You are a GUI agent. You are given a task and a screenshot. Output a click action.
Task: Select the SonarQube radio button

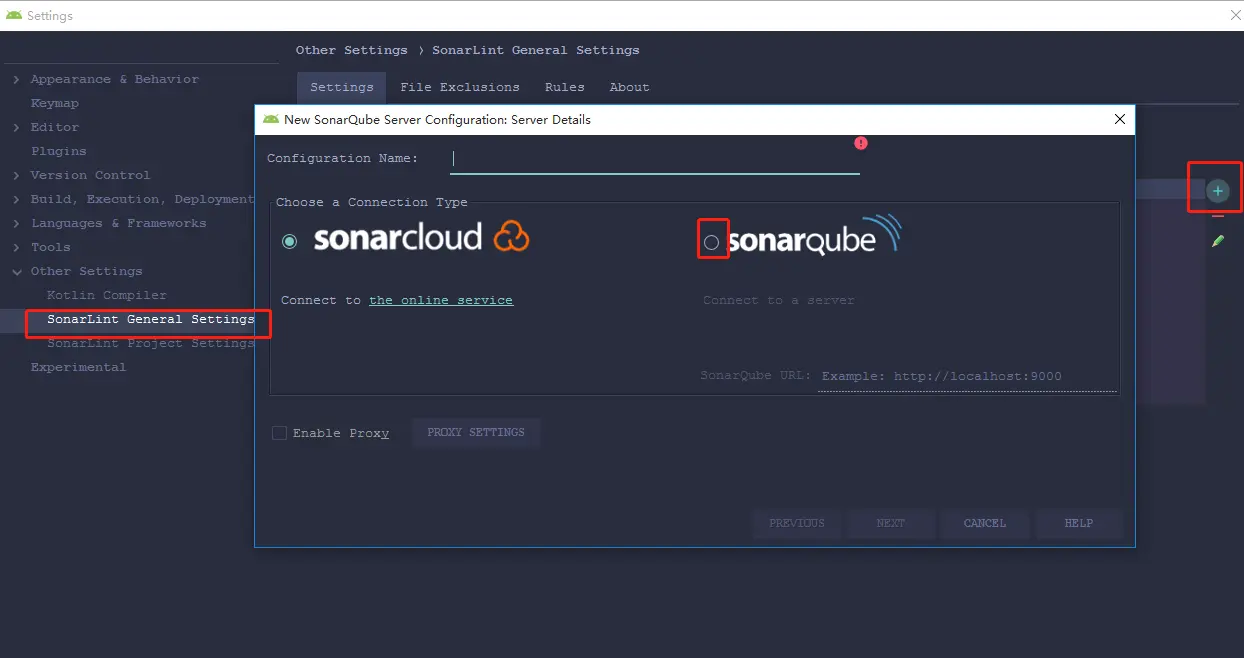click(x=712, y=242)
